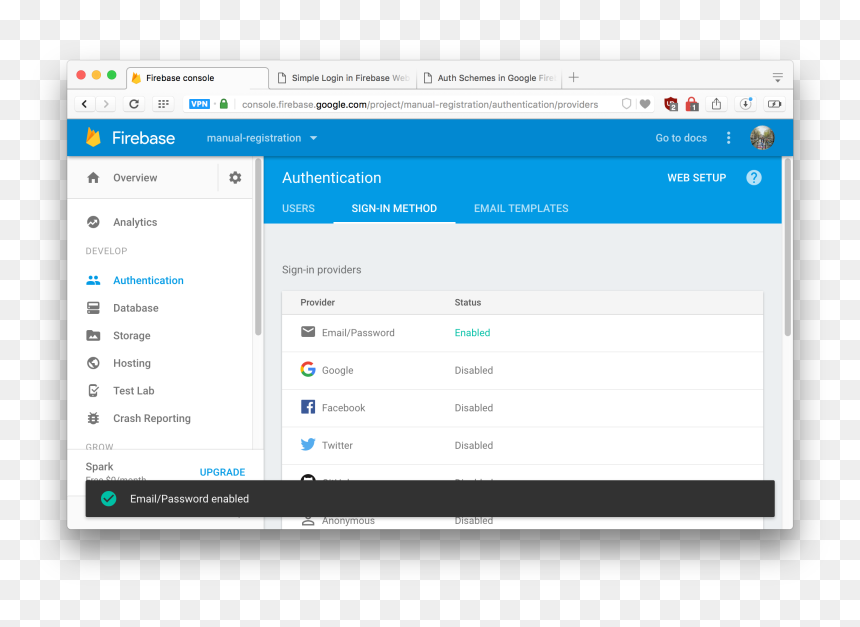This screenshot has height=627, width=860.
Task: Select the SIGN-IN METHOD tab
Action: click(x=394, y=208)
